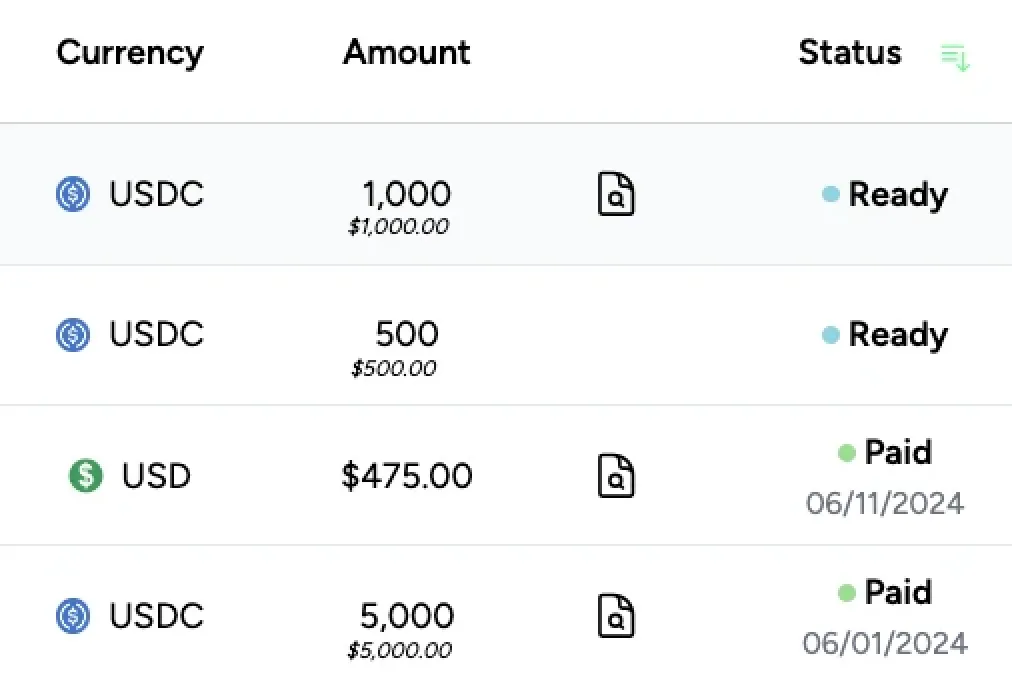Select the 500 amount value

pyautogui.click(x=406, y=333)
